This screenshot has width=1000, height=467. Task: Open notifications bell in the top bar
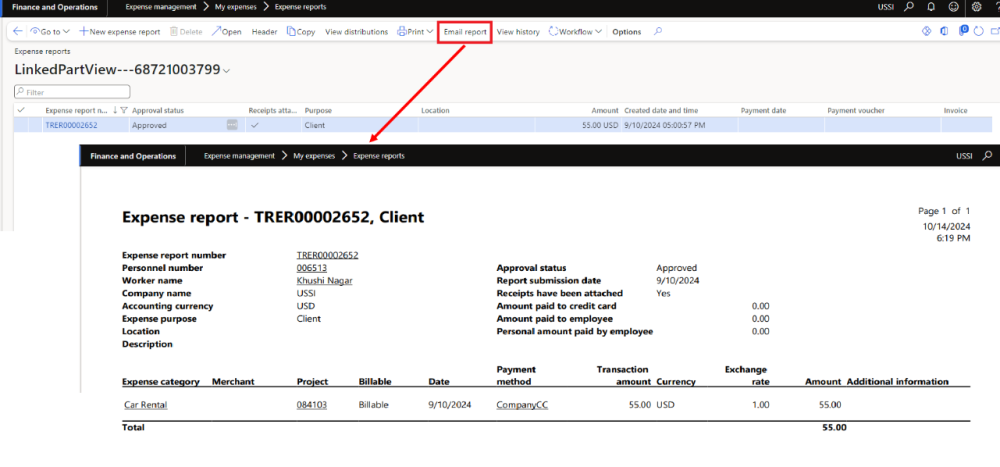click(x=930, y=7)
